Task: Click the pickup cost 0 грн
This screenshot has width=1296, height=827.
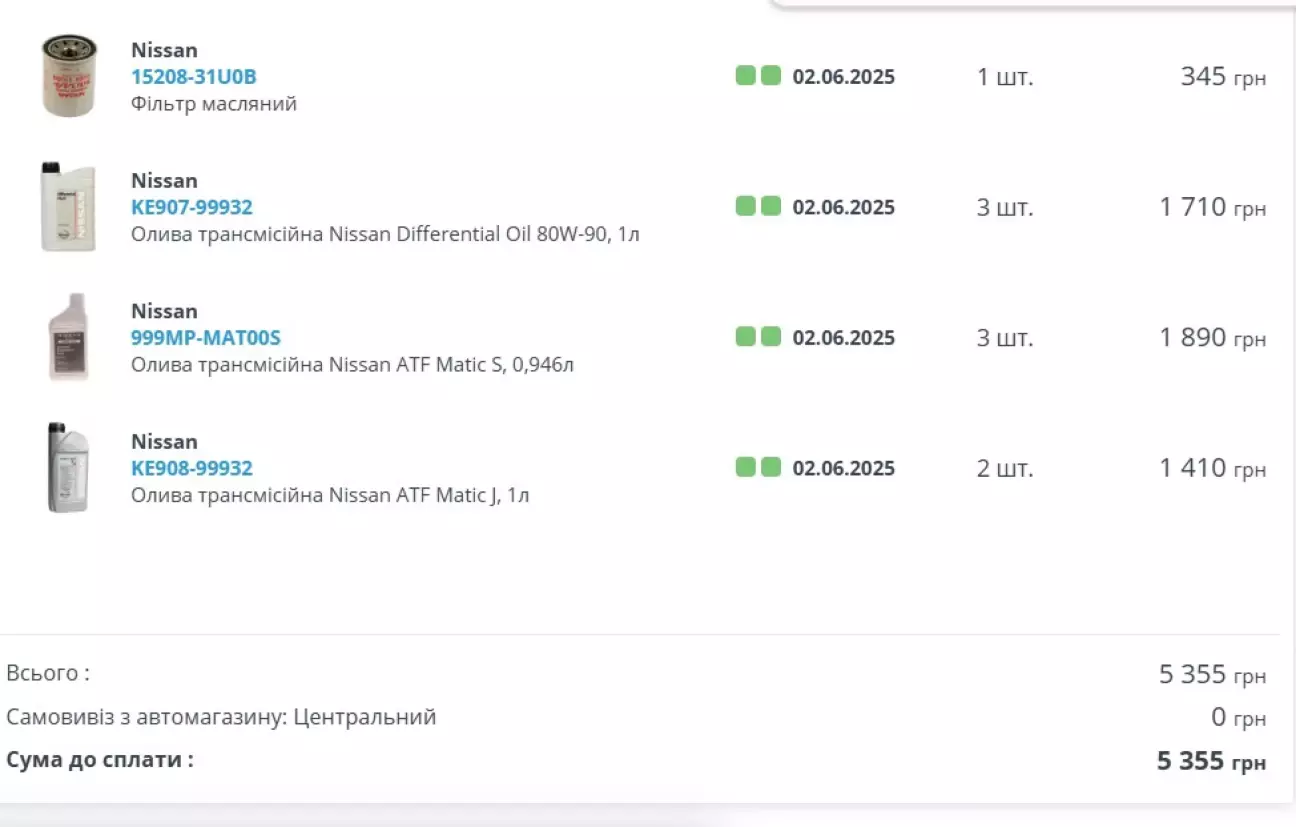Action: click(x=1239, y=717)
